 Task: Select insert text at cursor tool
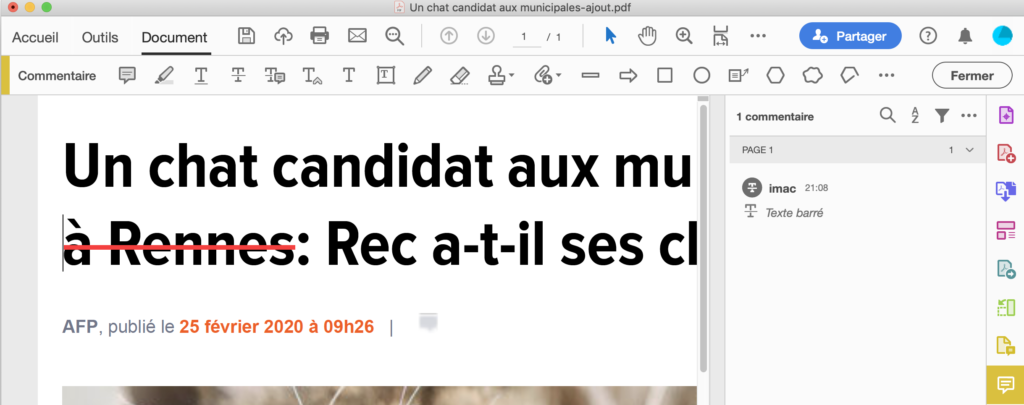click(x=312, y=76)
